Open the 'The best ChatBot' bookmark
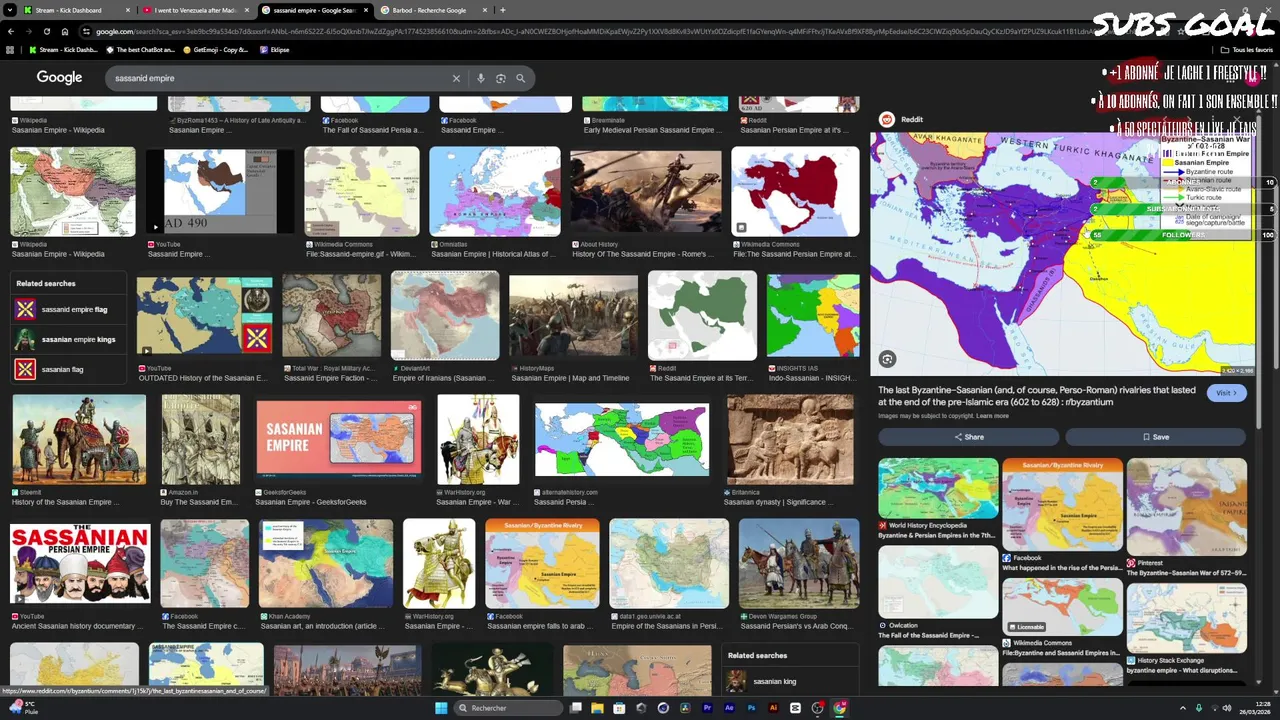This screenshot has width=1280, height=720. 139,49
